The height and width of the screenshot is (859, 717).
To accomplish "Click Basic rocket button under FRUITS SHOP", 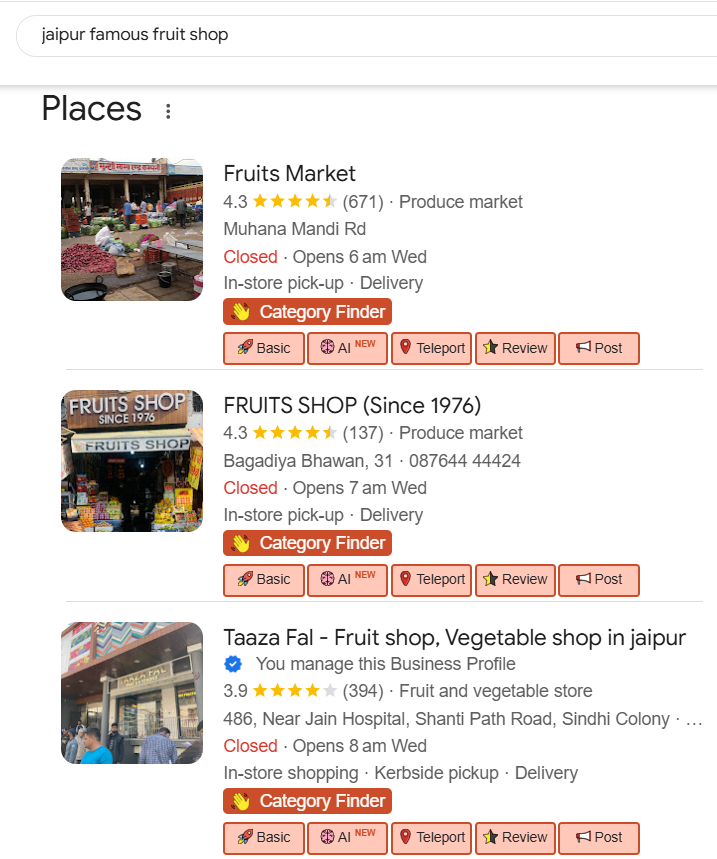I will click(x=264, y=579).
